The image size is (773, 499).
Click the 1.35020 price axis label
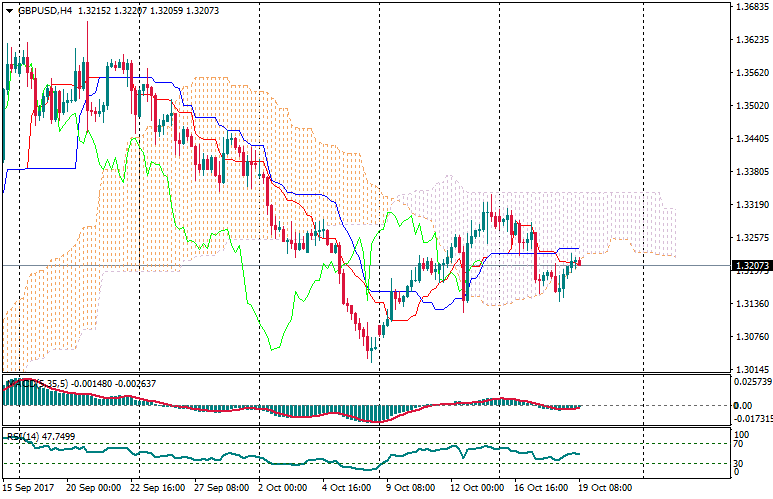[x=751, y=106]
